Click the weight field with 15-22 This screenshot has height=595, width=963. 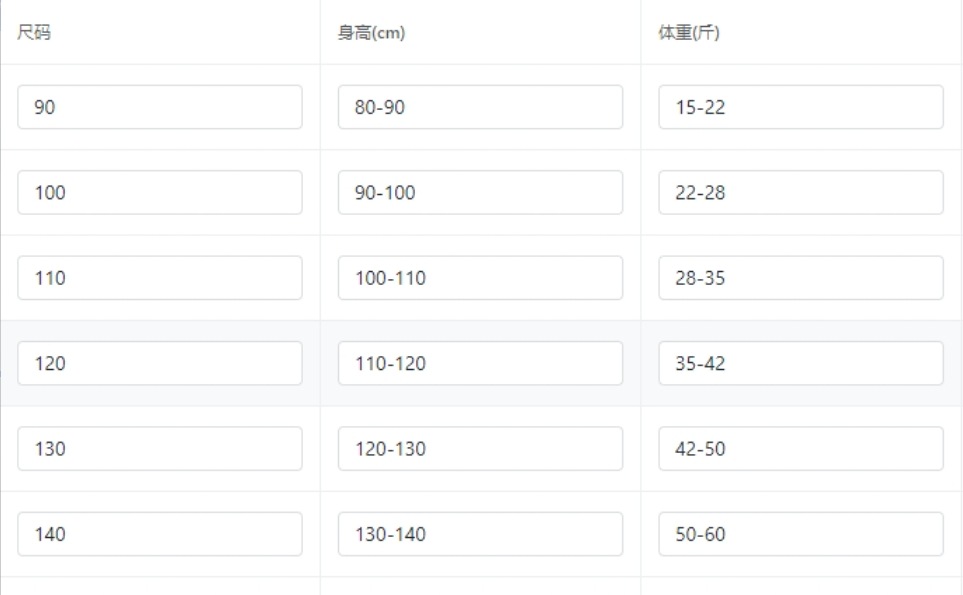pyautogui.click(x=801, y=107)
